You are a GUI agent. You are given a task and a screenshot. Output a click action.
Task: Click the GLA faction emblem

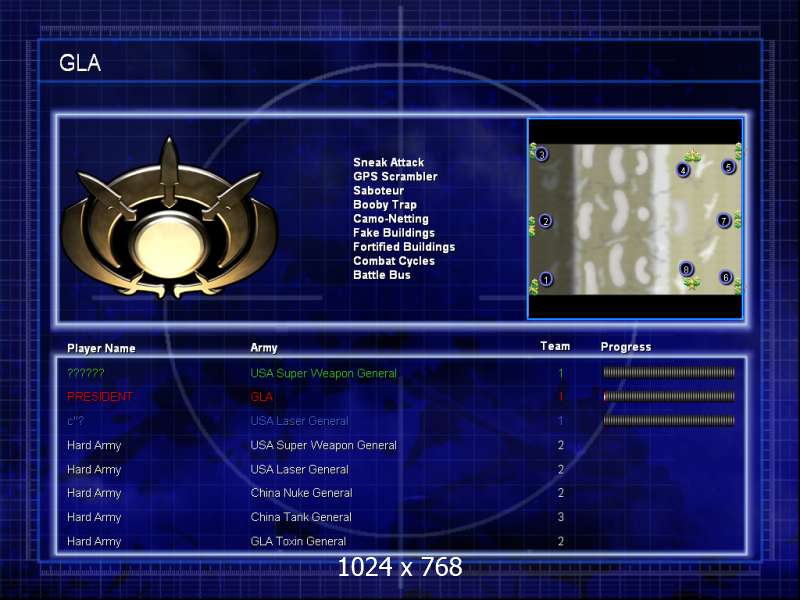tap(169, 219)
